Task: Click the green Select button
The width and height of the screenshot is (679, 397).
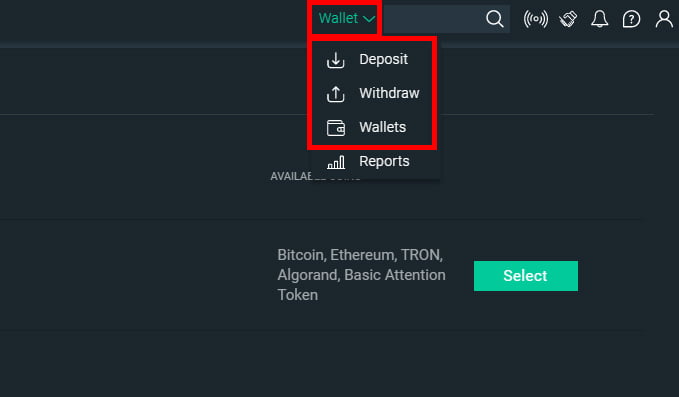Action: pos(526,276)
